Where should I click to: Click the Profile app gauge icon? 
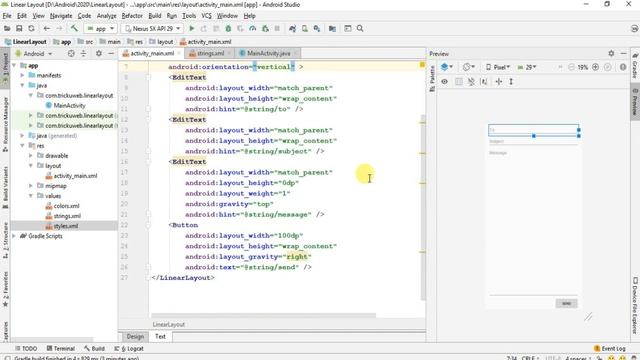[253, 29]
